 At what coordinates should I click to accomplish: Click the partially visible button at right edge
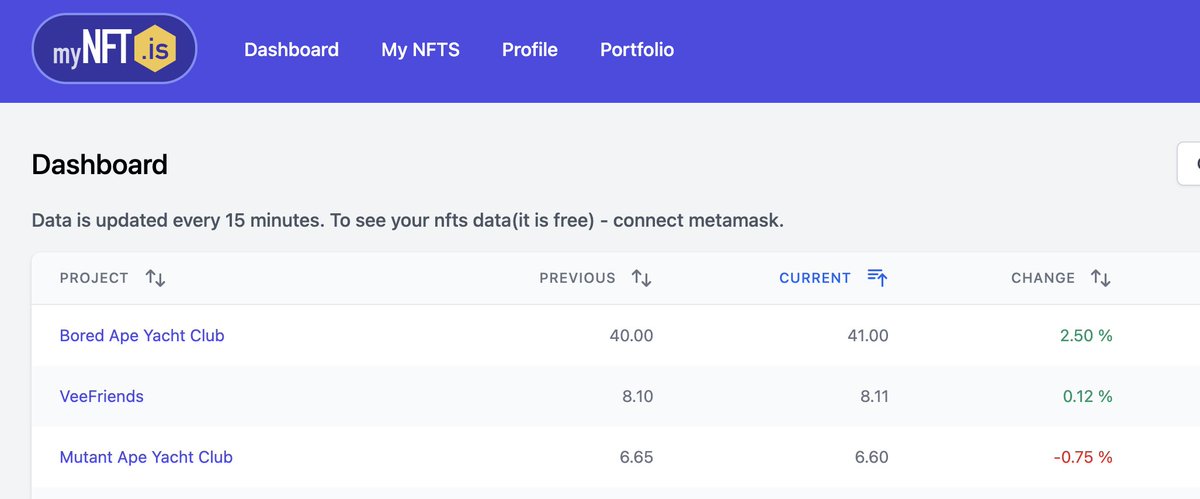click(1189, 163)
